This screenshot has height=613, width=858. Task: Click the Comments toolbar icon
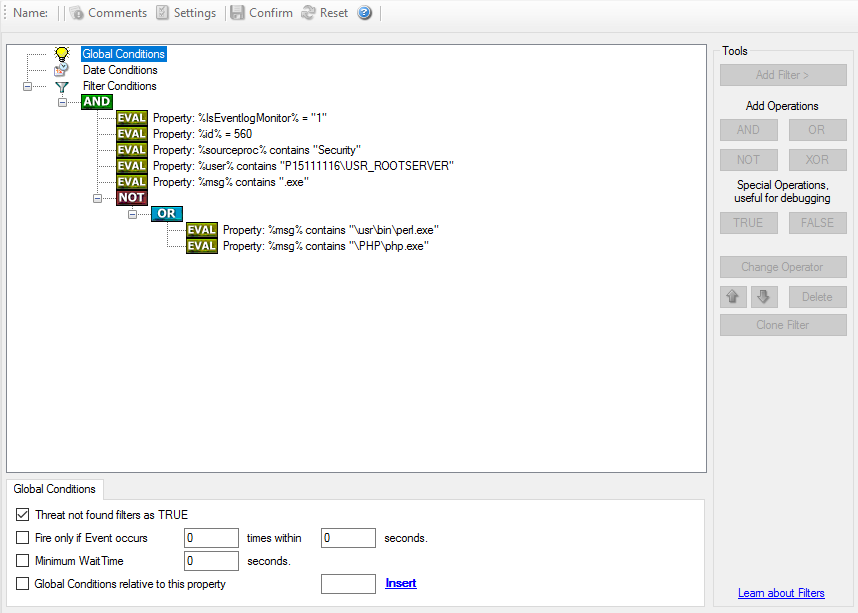[77, 13]
